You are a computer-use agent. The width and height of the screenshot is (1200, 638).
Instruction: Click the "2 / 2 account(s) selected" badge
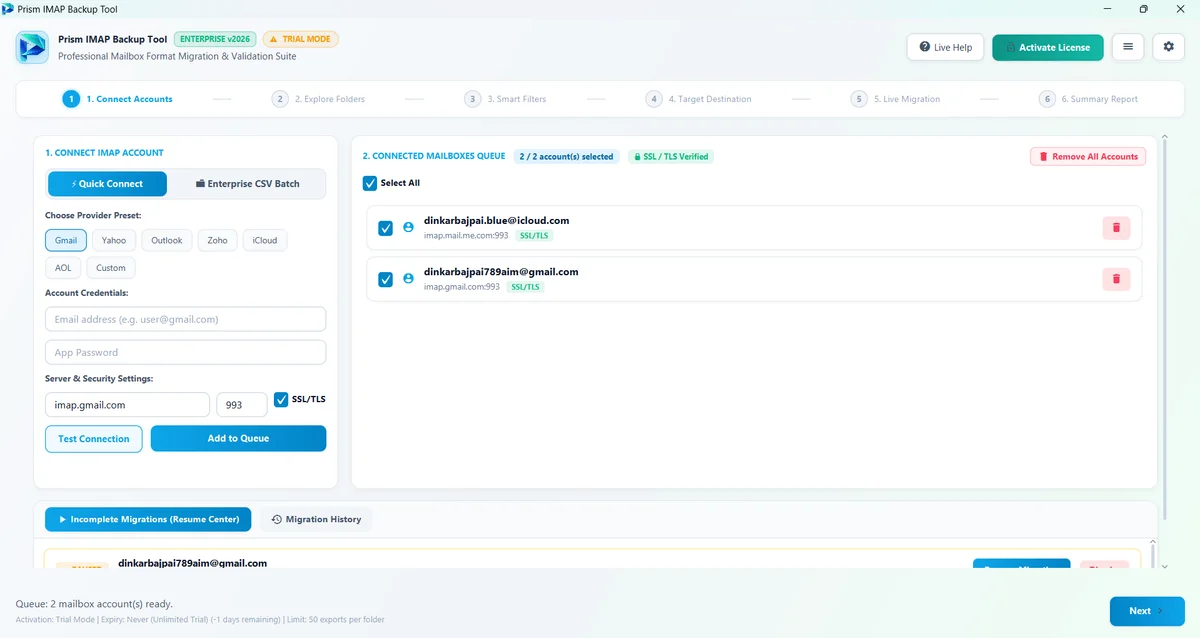(566, 157)
